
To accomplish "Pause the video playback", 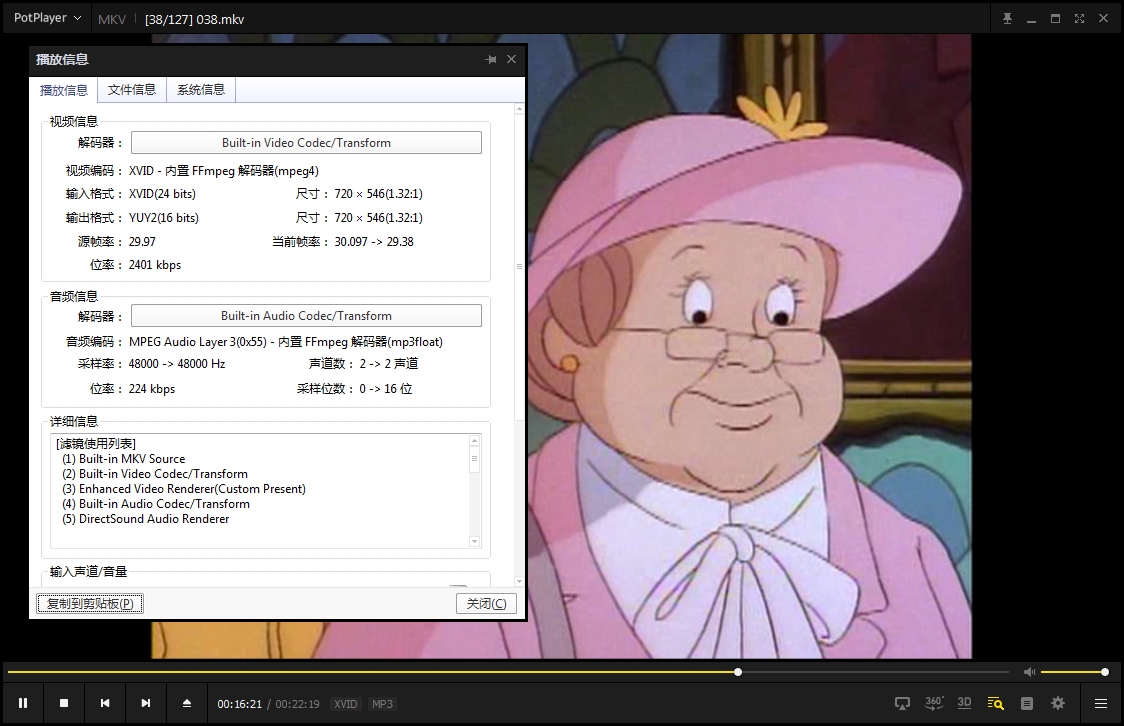I will [x=23, y=703].
